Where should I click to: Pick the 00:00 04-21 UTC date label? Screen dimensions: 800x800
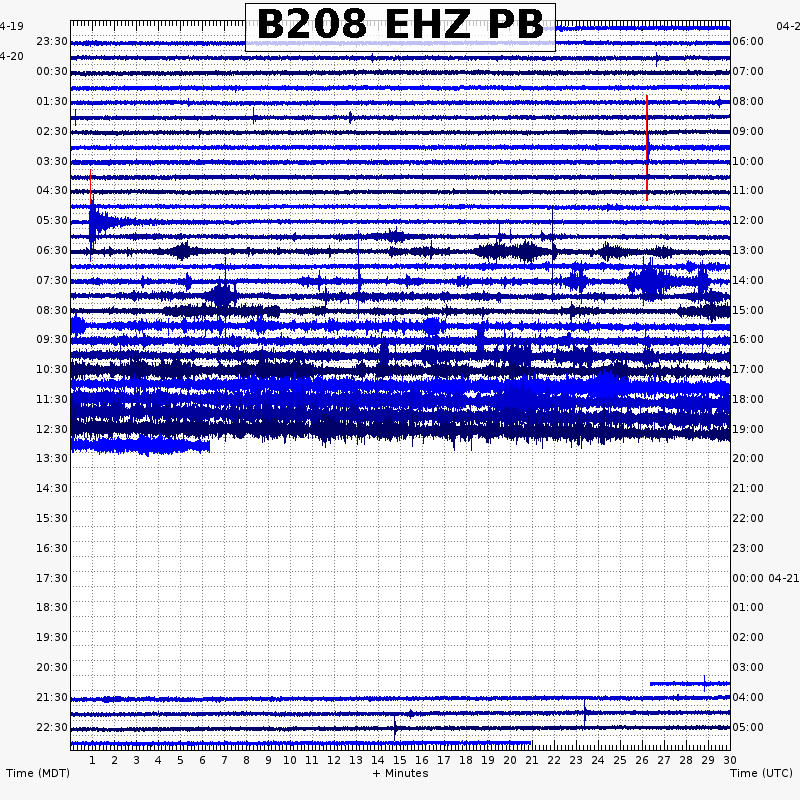point(766,578)
